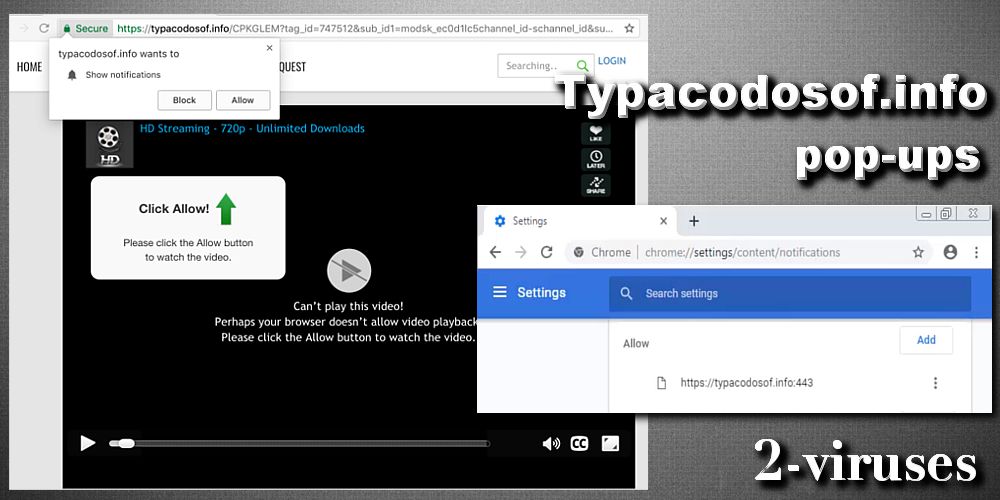Click the Share icon on video
This screenshot has height=500, width=1000.
click(596, 185)
